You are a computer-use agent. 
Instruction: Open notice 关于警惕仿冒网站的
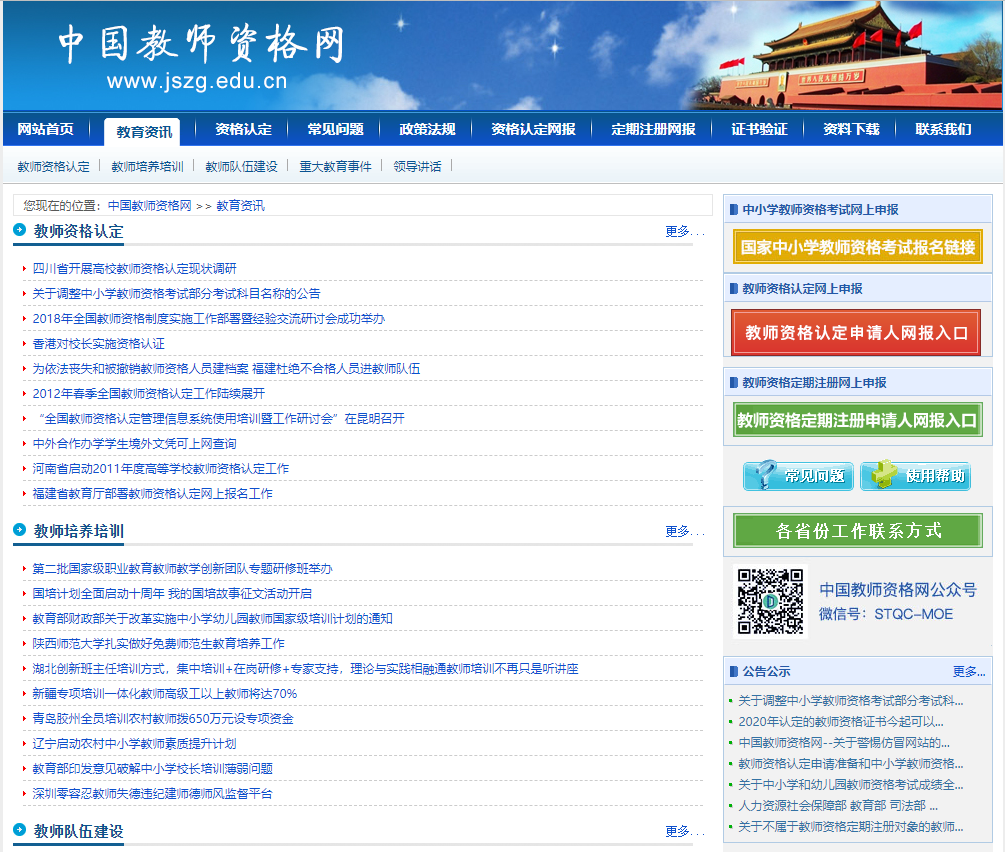[x=844, y=743]
